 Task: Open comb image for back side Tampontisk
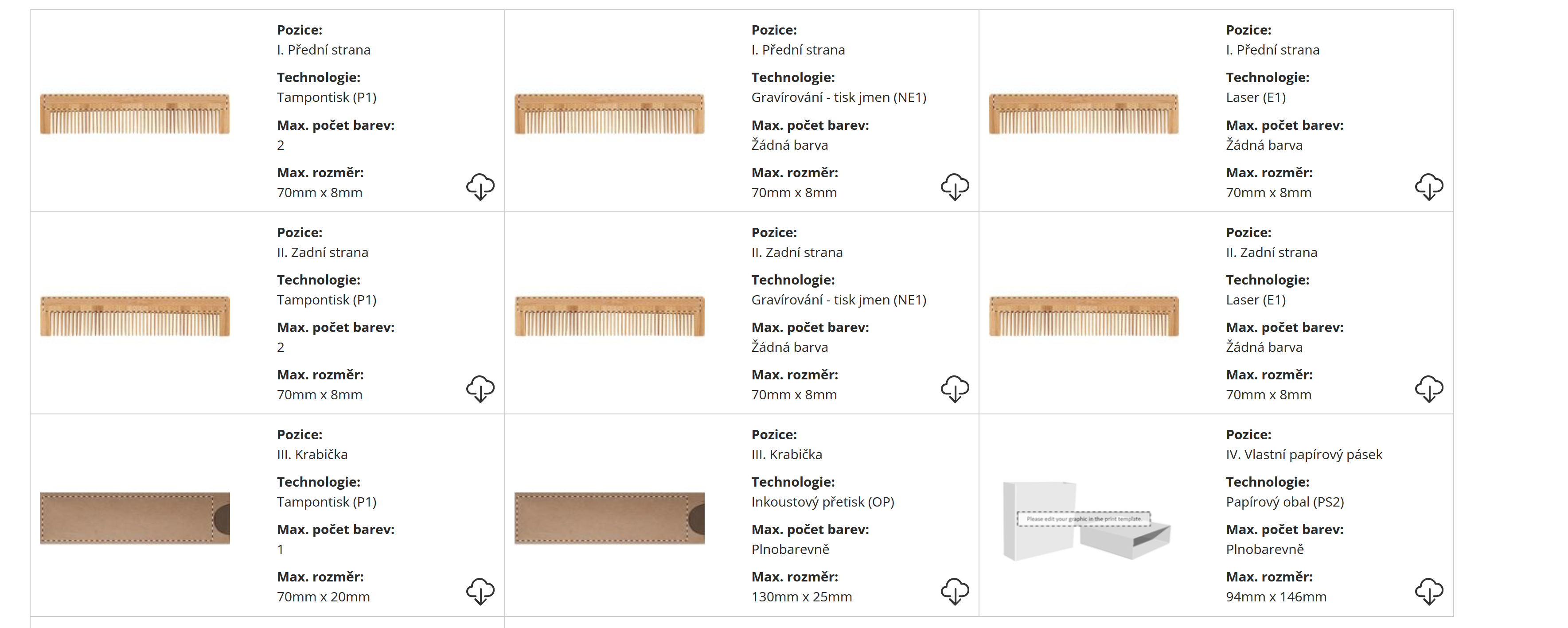[x=135, y=316]
